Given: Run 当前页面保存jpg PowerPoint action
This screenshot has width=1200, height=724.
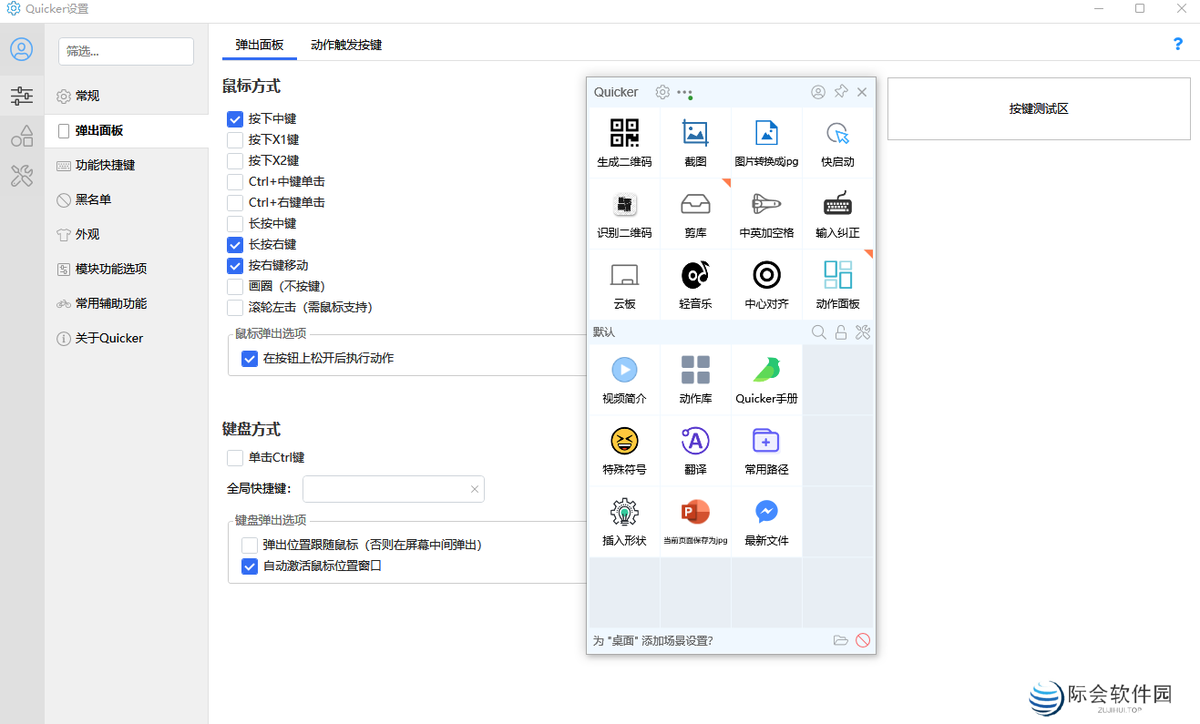Looking at the screenshot, I should tap(695, 520).
